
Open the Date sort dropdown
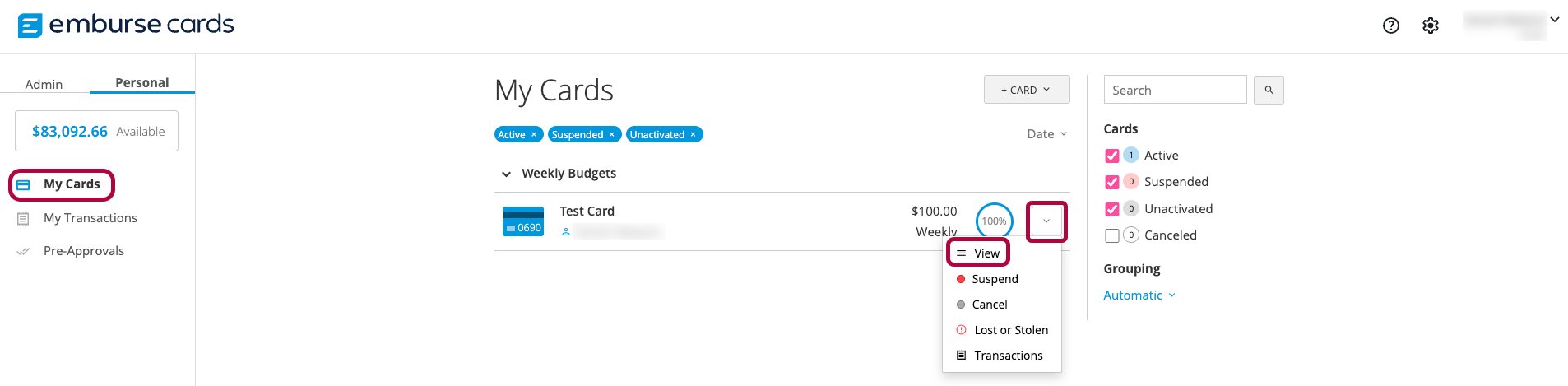coord(1046,134)
